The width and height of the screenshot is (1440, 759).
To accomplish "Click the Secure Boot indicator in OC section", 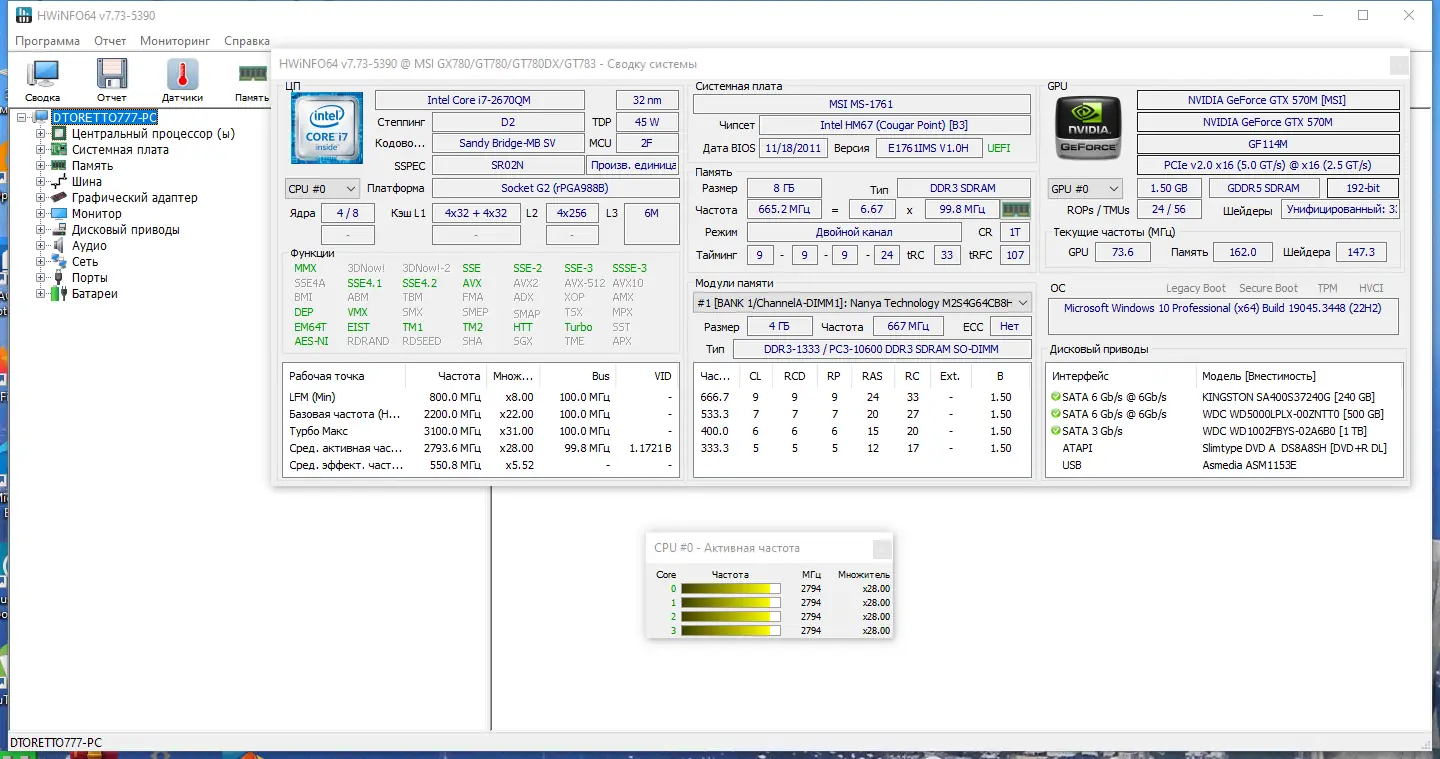I will click(x=1268, y=288).
